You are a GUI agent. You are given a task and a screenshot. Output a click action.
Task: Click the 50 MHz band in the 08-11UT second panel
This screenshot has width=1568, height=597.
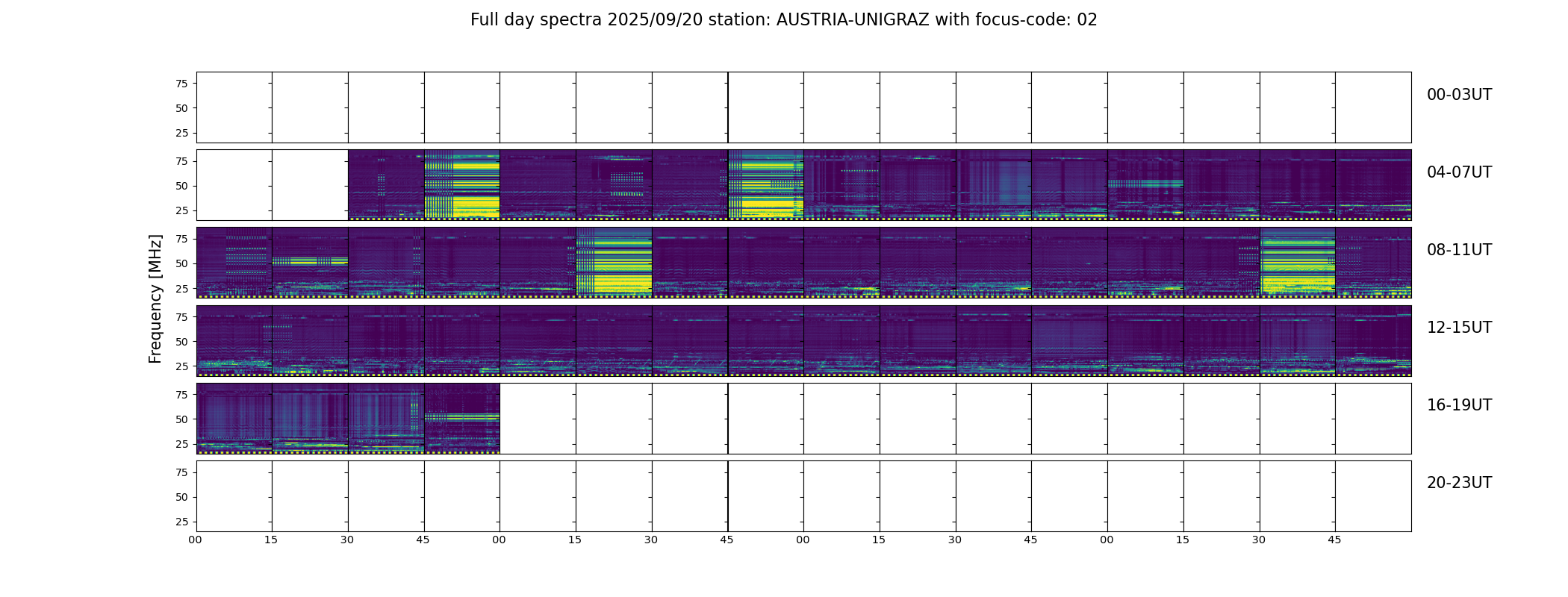click(310, 261)
